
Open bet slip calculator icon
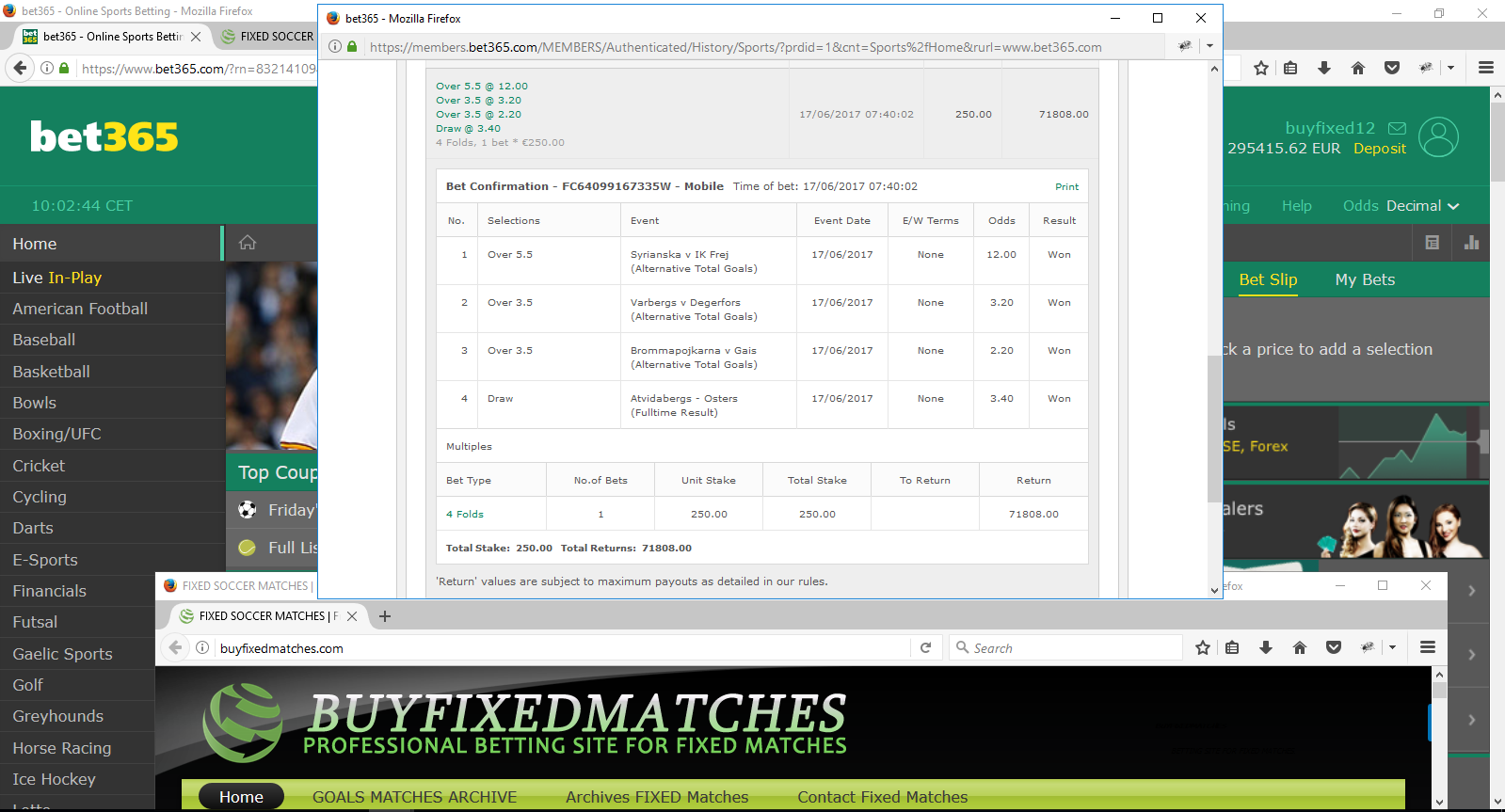tap(1432, 243)
